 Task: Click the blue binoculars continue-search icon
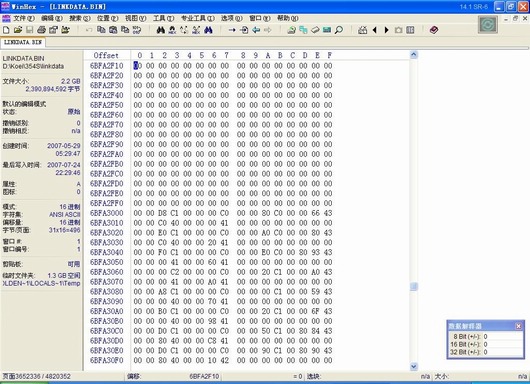point(208,30)
